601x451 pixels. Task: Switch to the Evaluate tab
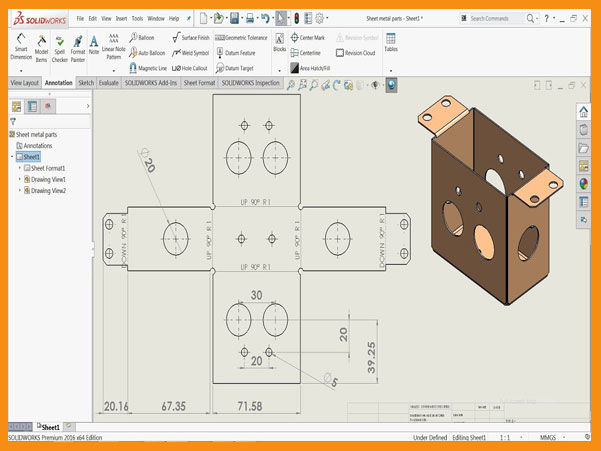click(x=109, y=83)
